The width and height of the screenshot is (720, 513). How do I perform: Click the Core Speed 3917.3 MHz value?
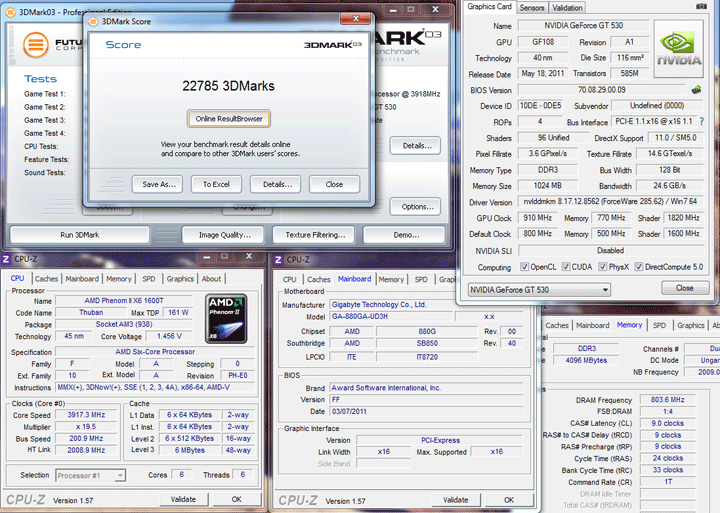(86, 415)
